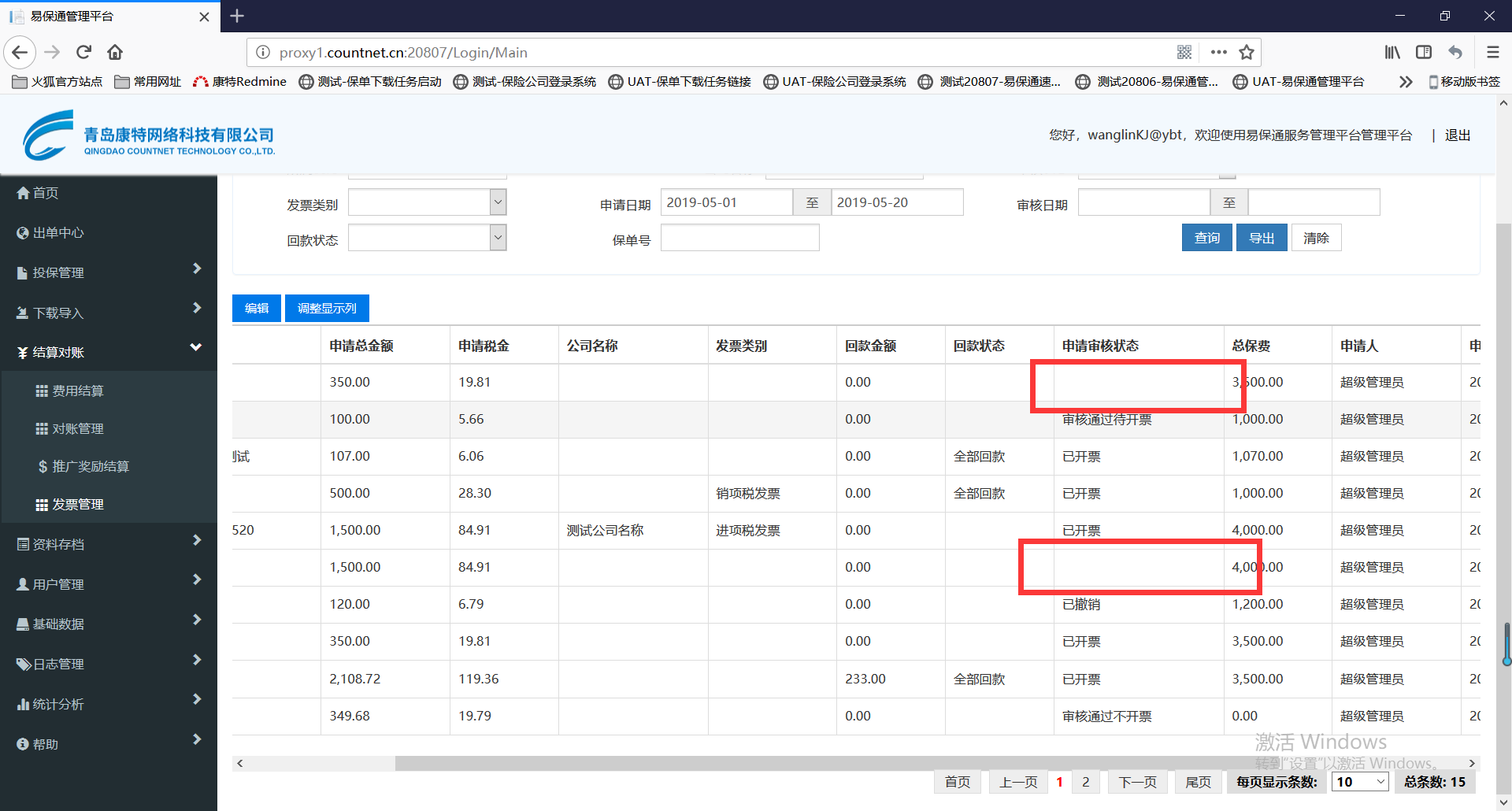Bookmark this page with the star icon
The image size is (1512, 811).
1246,53
